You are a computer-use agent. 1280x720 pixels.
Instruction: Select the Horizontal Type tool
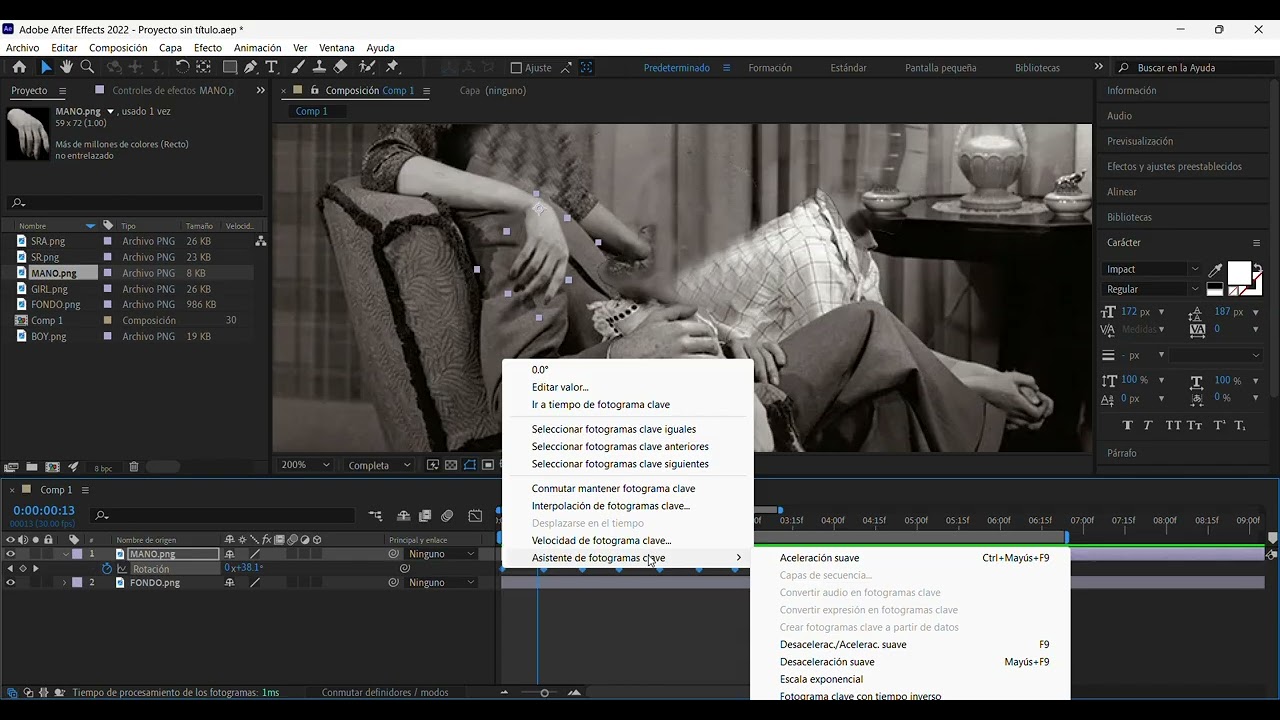271,67
